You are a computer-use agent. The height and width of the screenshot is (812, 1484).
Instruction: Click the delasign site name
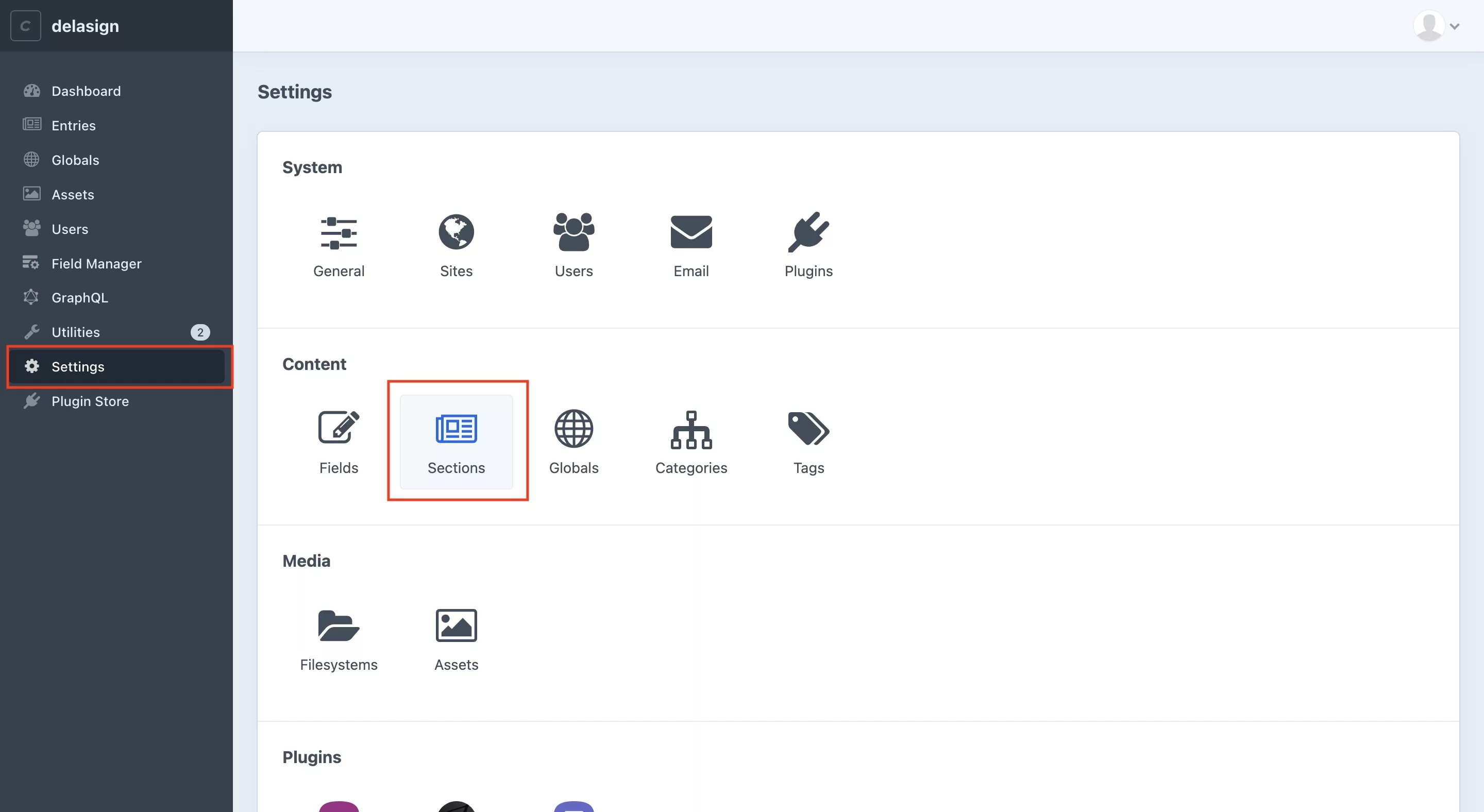(85, 26)
